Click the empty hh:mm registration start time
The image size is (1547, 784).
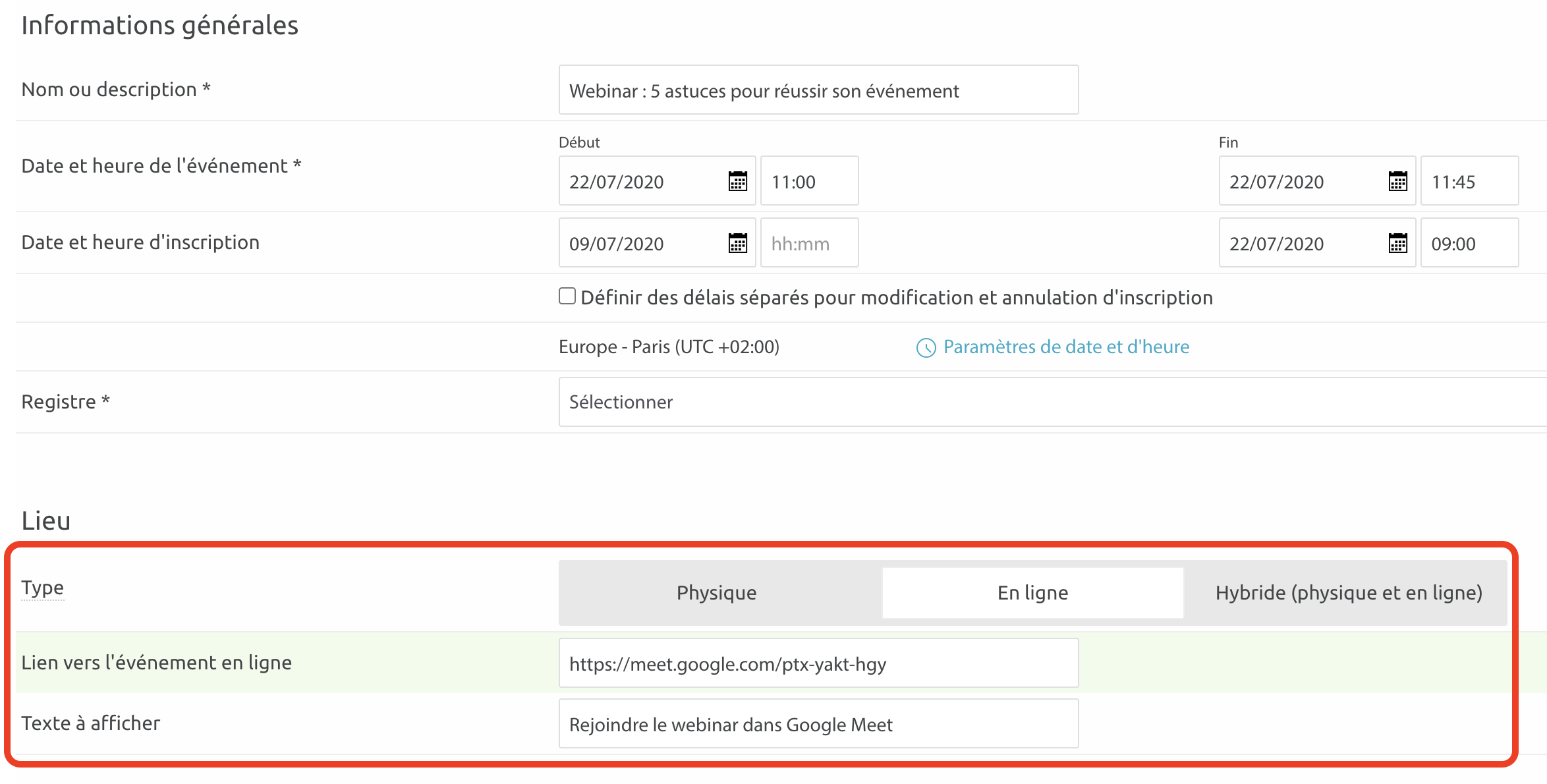809,243
